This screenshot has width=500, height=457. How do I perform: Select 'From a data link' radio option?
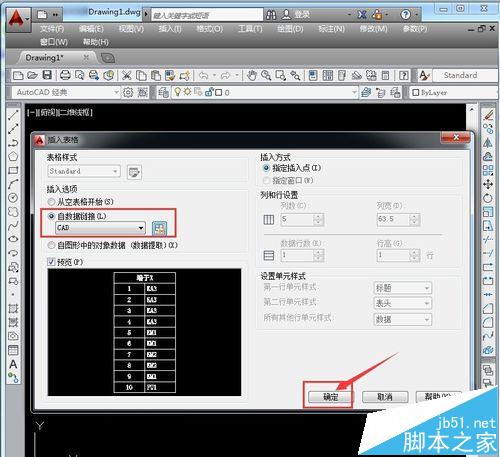51,216
